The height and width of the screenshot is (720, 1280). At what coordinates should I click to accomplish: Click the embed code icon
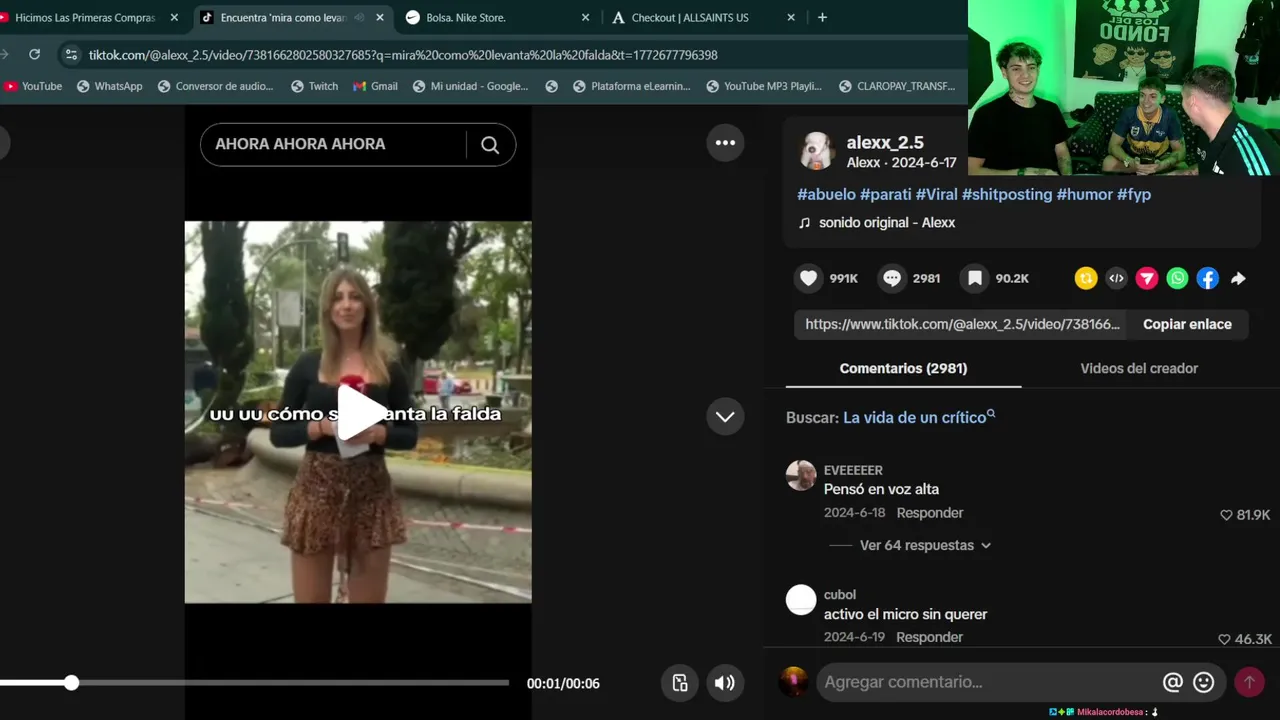[1116, 279]
